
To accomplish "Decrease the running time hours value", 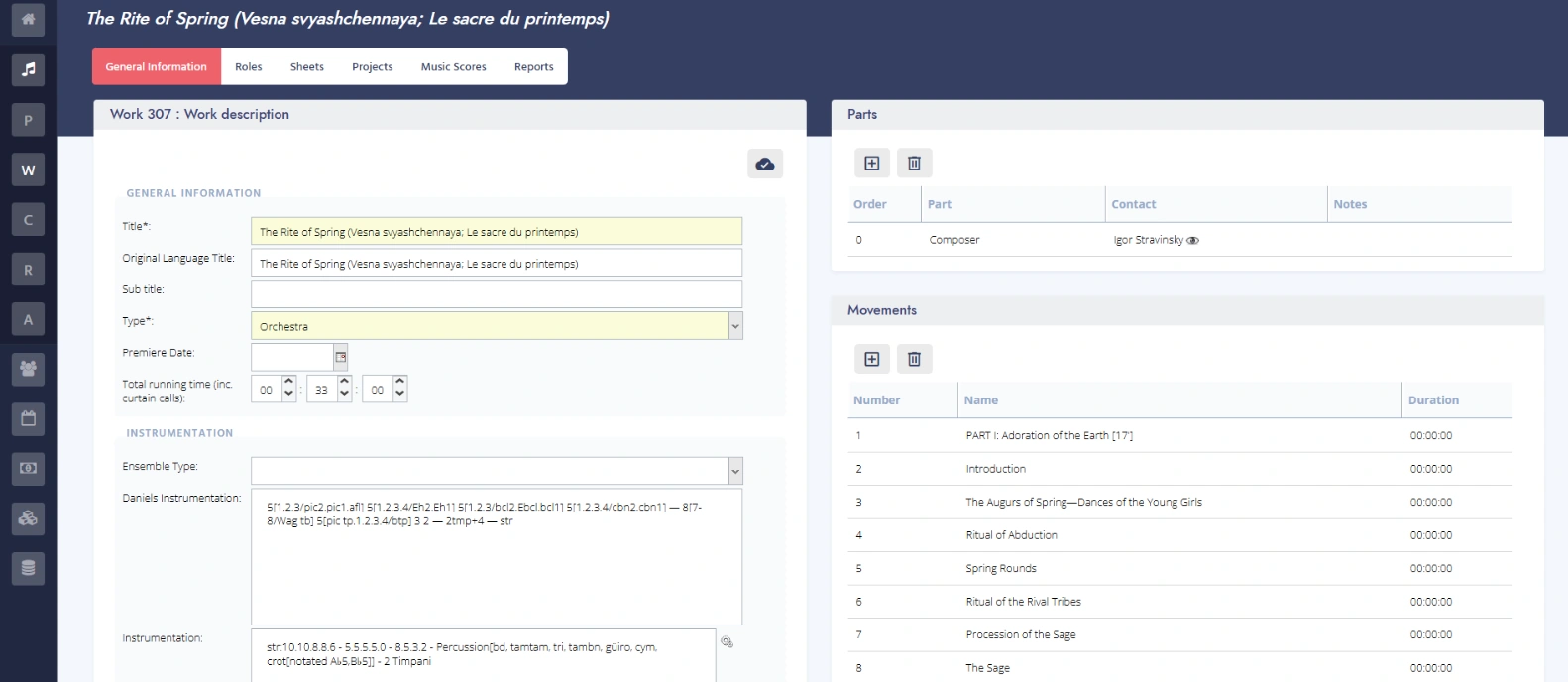I will click(x=288, y=395).
